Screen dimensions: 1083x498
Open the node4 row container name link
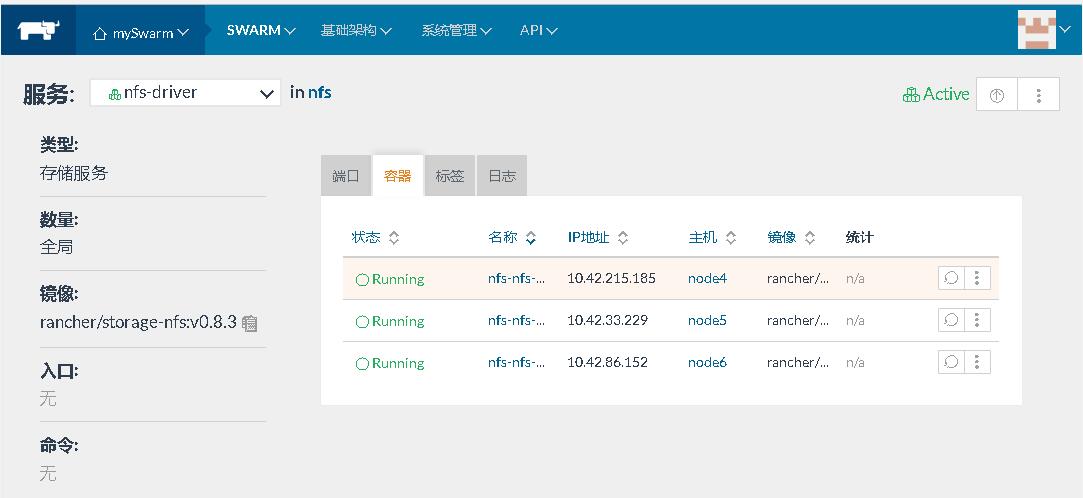click(517, 278)
